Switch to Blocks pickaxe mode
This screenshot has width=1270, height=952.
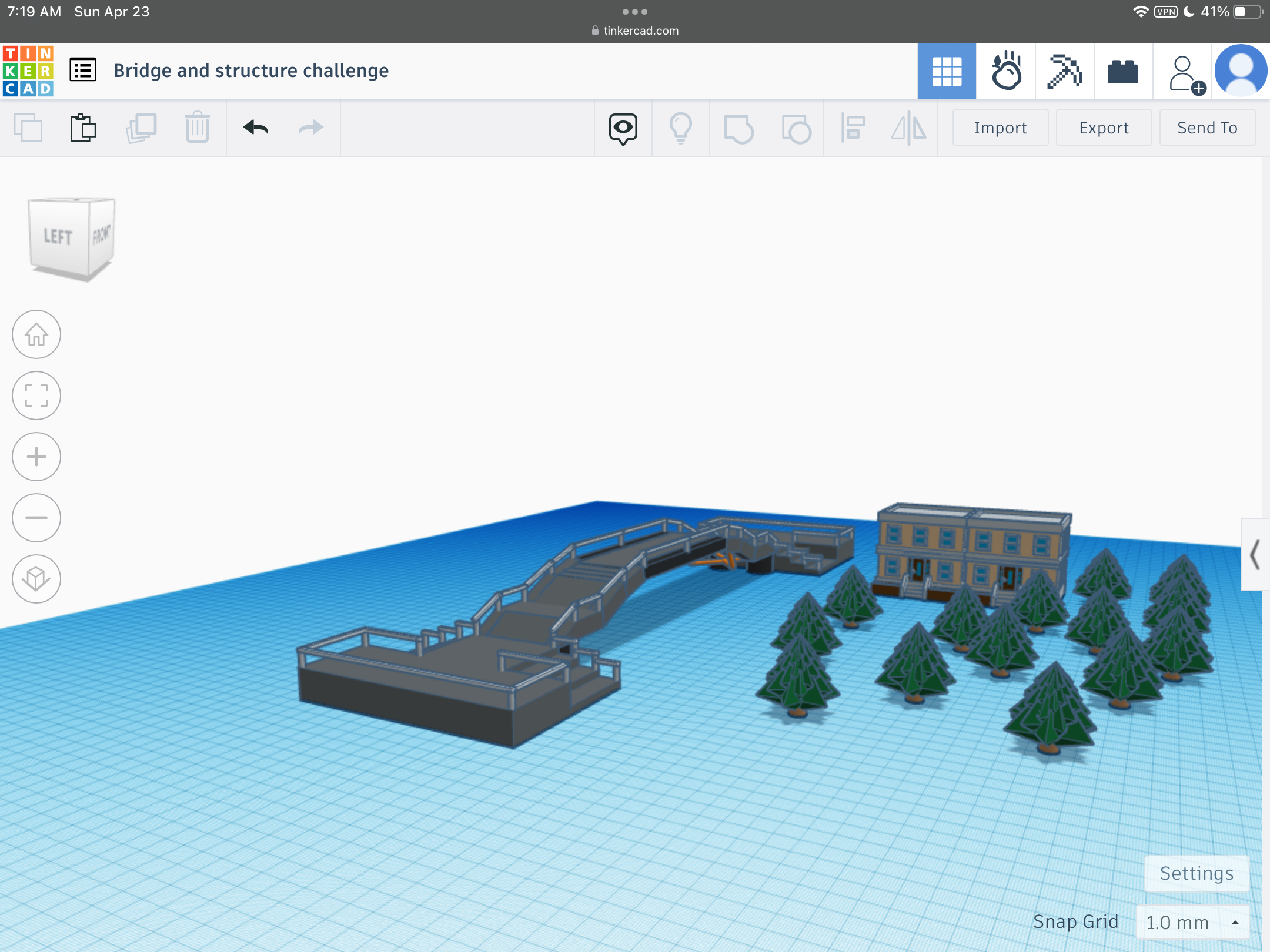pos(1065,71)
